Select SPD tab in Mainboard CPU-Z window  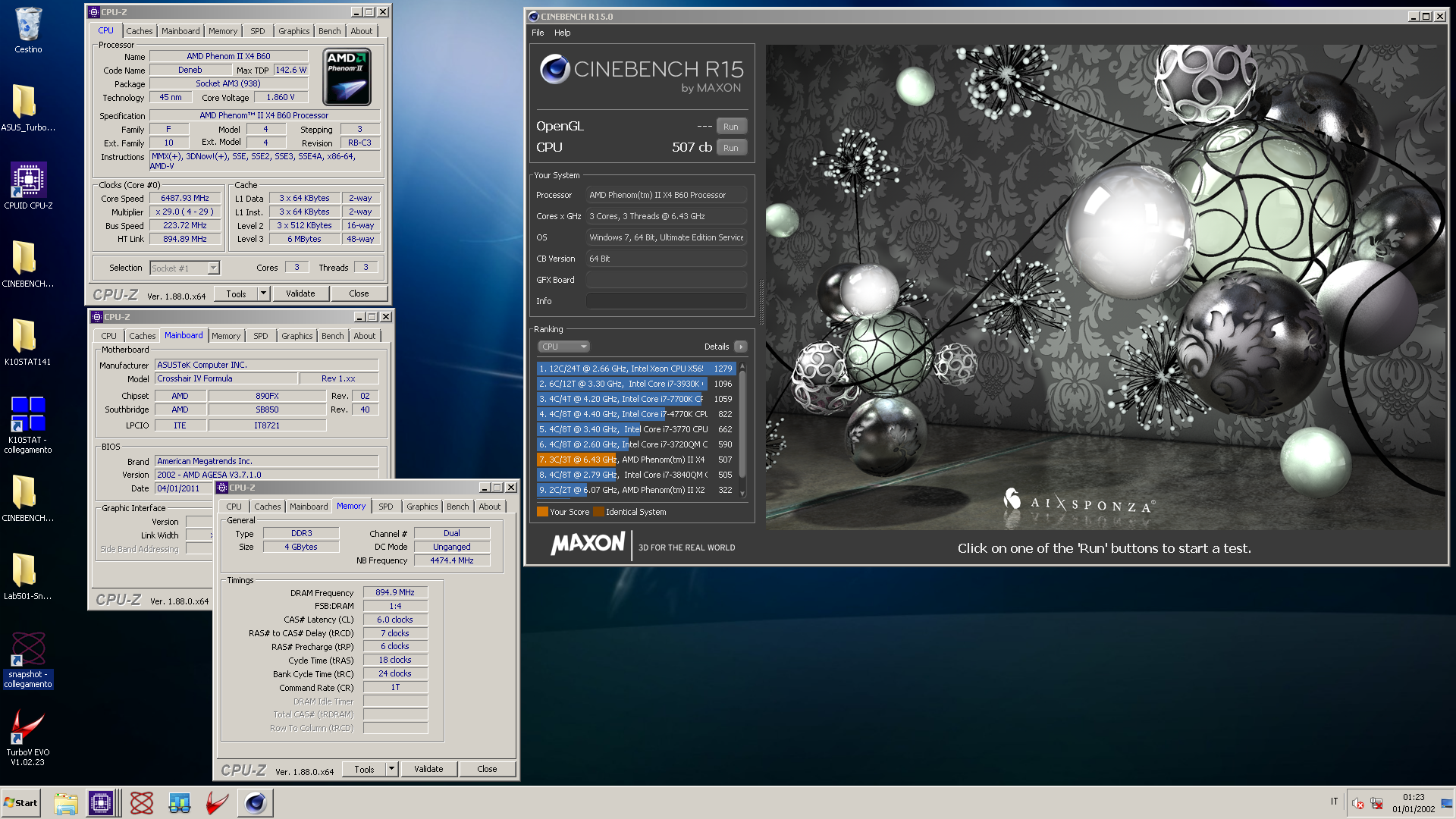(x=261, y=336)
